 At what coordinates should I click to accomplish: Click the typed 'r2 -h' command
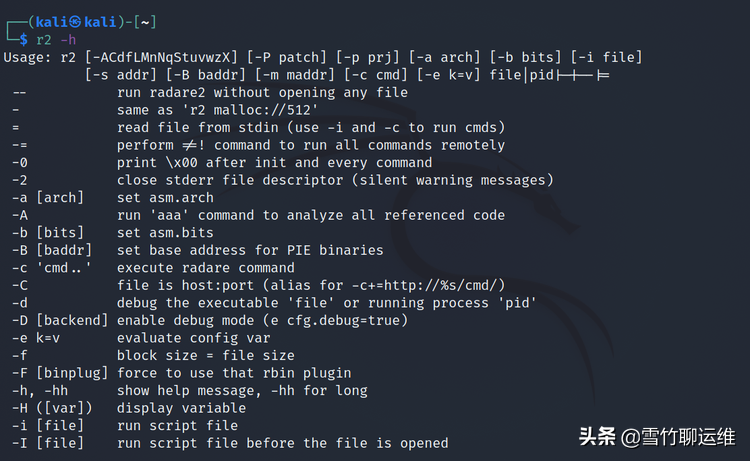coord(54,39)
